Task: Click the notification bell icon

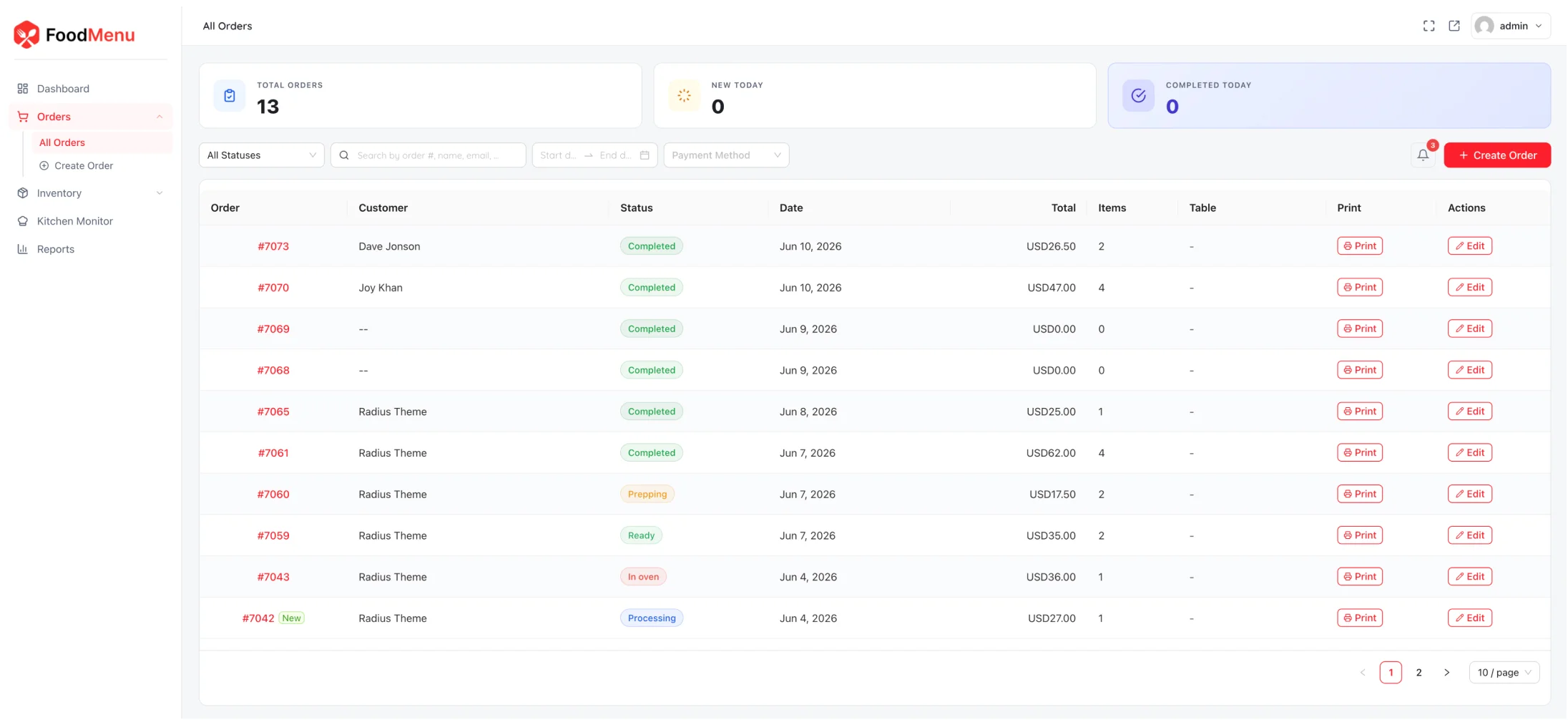Action: [1423, 155]
